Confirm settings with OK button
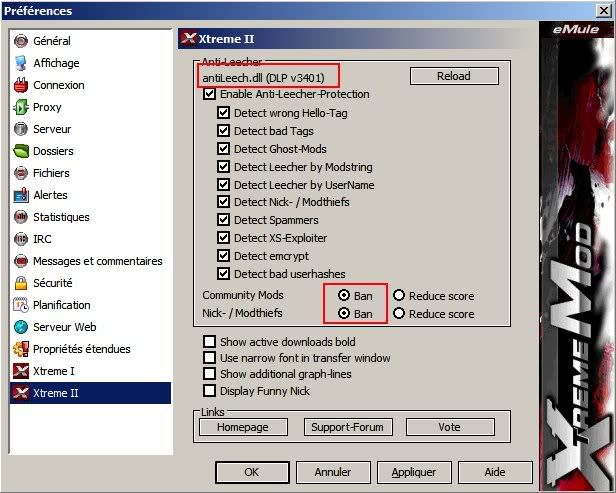This screenshot has height=493, width=616. [252, 472]
